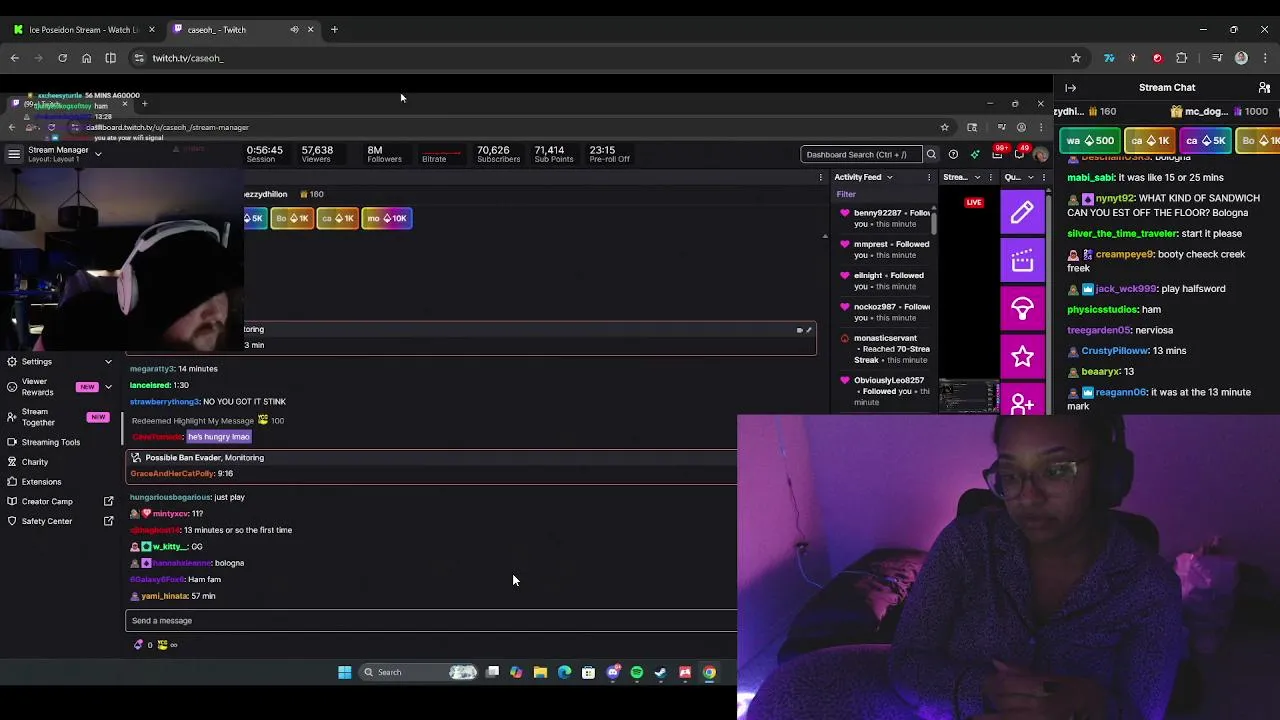The image size is (1280, 720).
Task: Click the stream preview thumbnail
Action: tap(968, 397)
